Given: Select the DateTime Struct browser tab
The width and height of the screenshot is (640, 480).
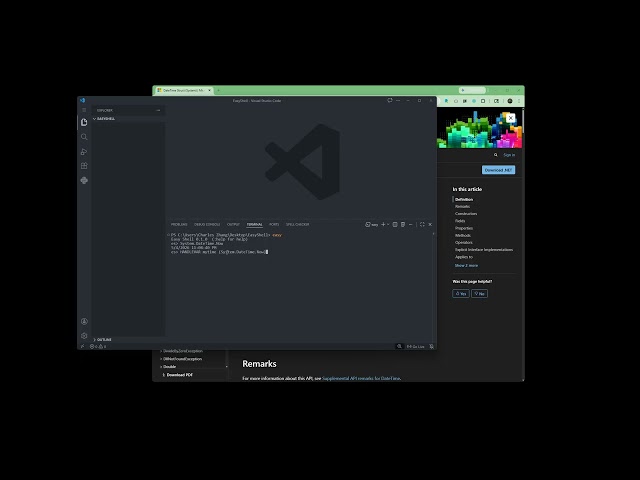Looking at the screenshot, I should (184, 90).
